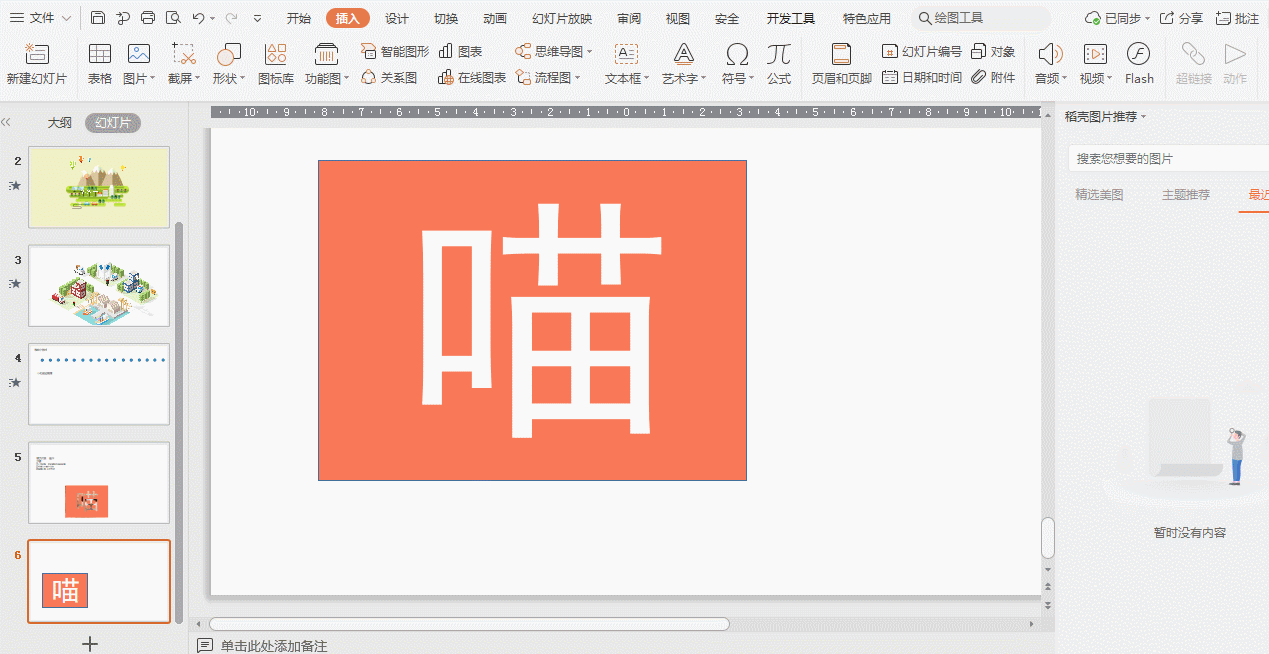Insert a Chart (图表)
This screenshot has height=654, width=1269.
click(x=461, y=51)
